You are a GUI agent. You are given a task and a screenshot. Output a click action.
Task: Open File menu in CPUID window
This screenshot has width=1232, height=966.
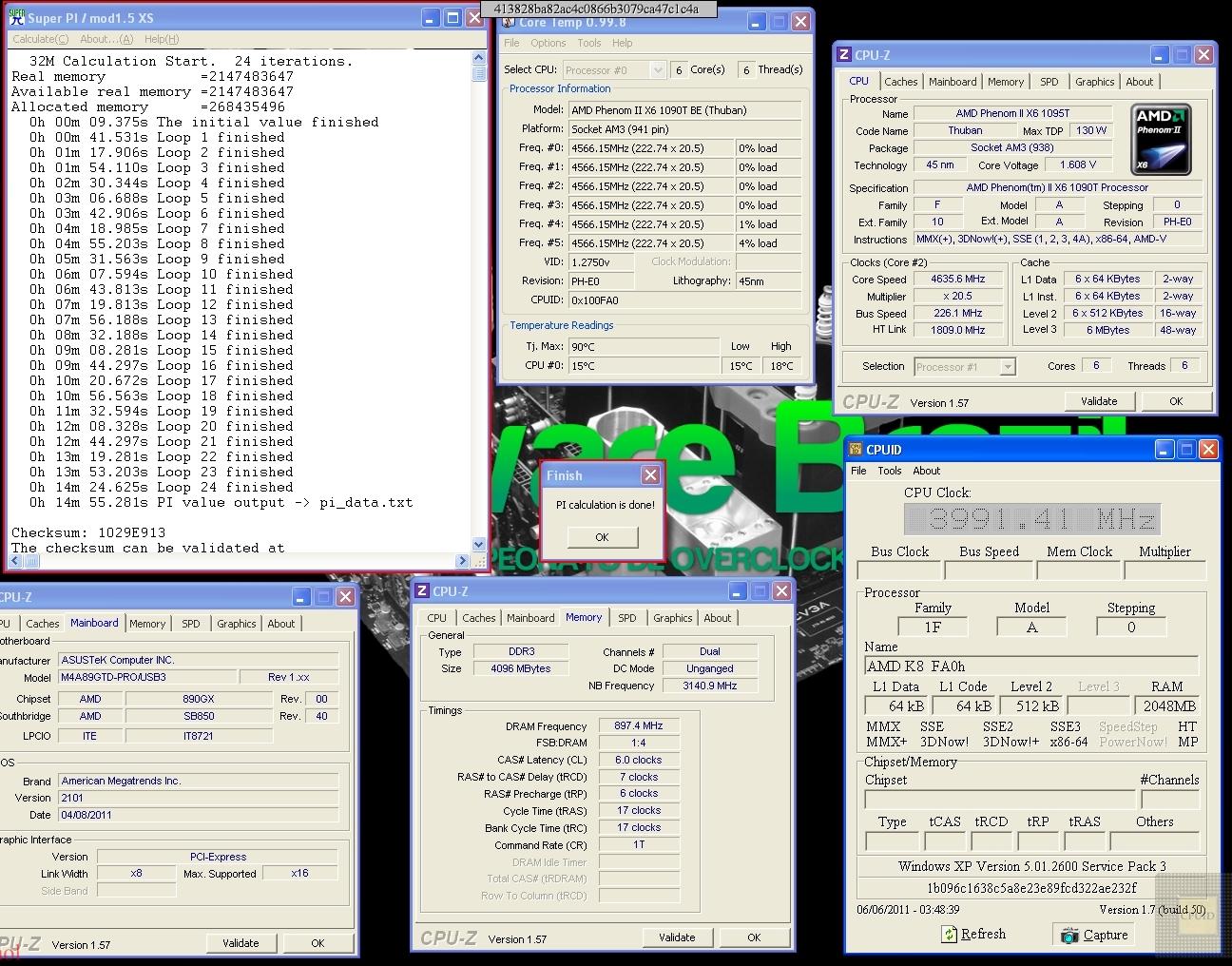point(858,471)
